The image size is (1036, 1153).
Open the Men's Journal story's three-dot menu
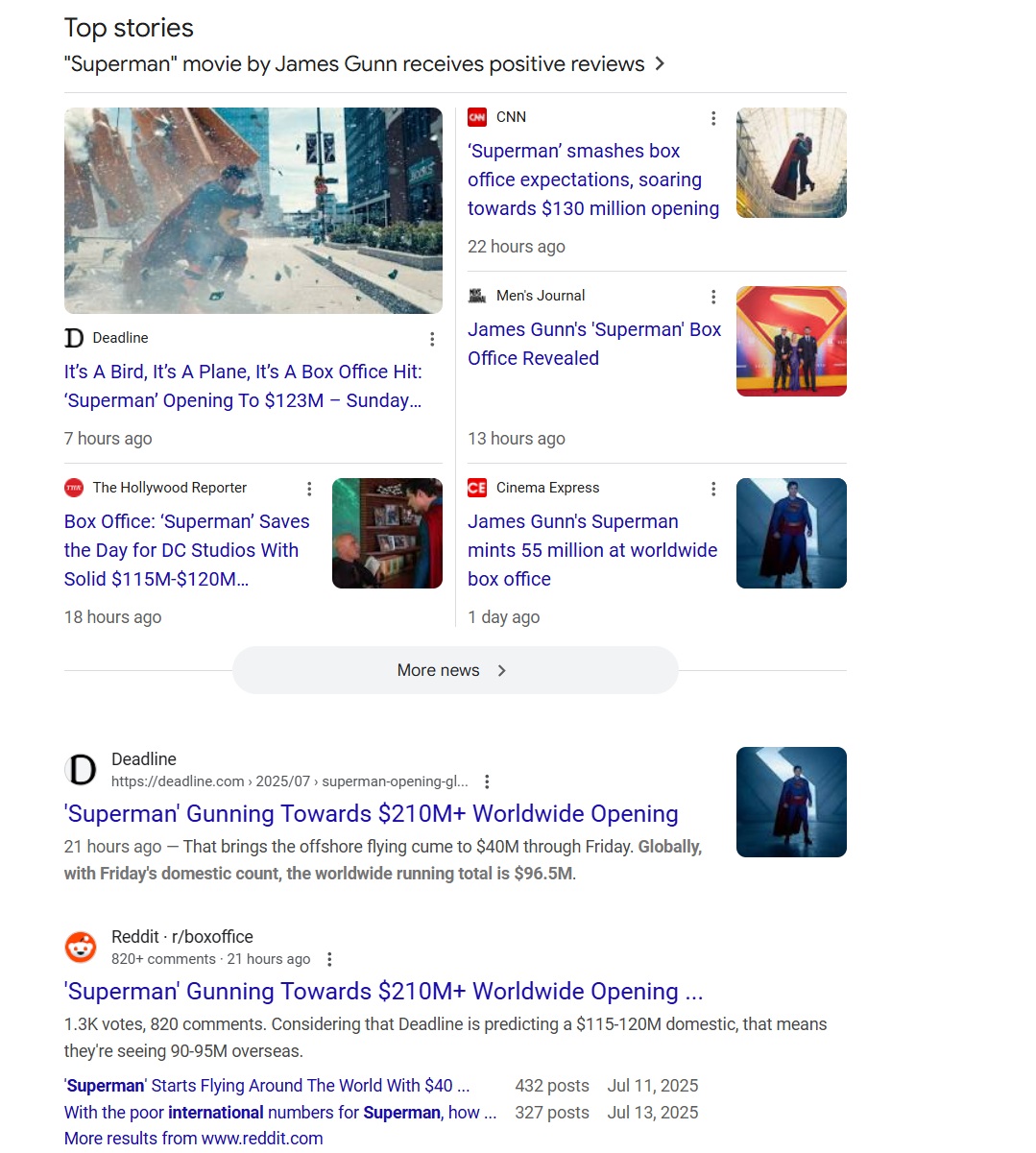[x=713, y=297]
